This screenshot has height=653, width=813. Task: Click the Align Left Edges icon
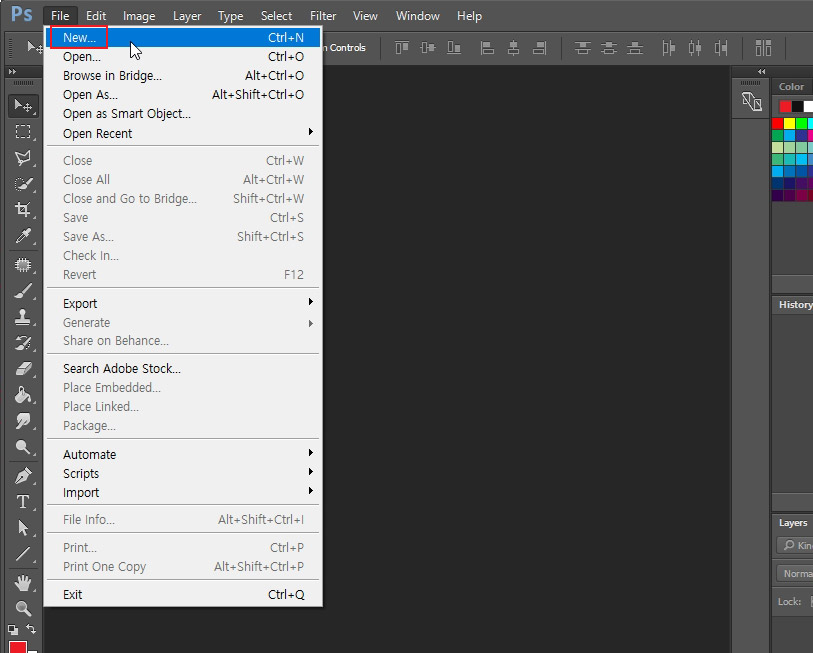[x=487, y=48]
